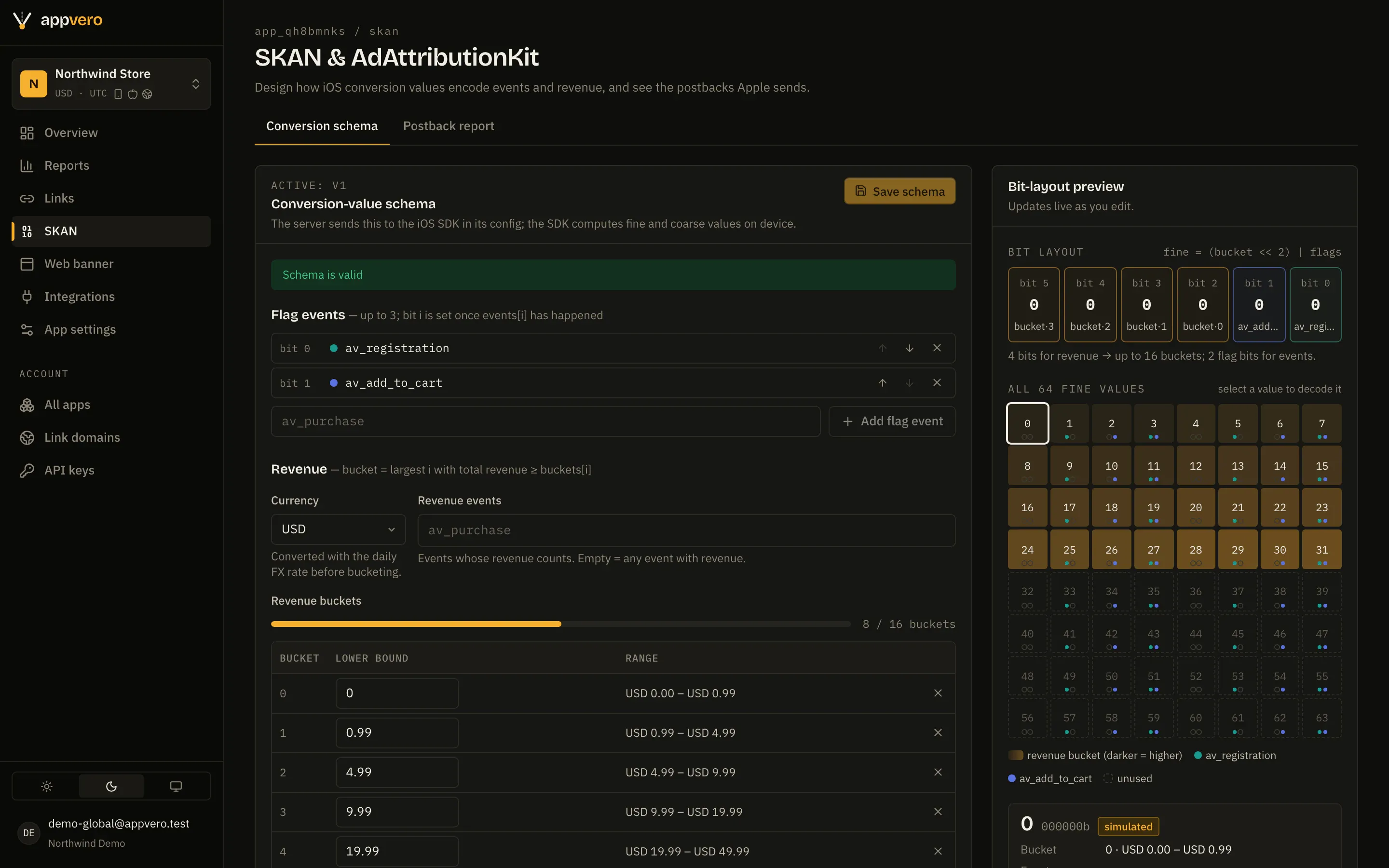Open the Overview grid icon

tap(27, 133)
